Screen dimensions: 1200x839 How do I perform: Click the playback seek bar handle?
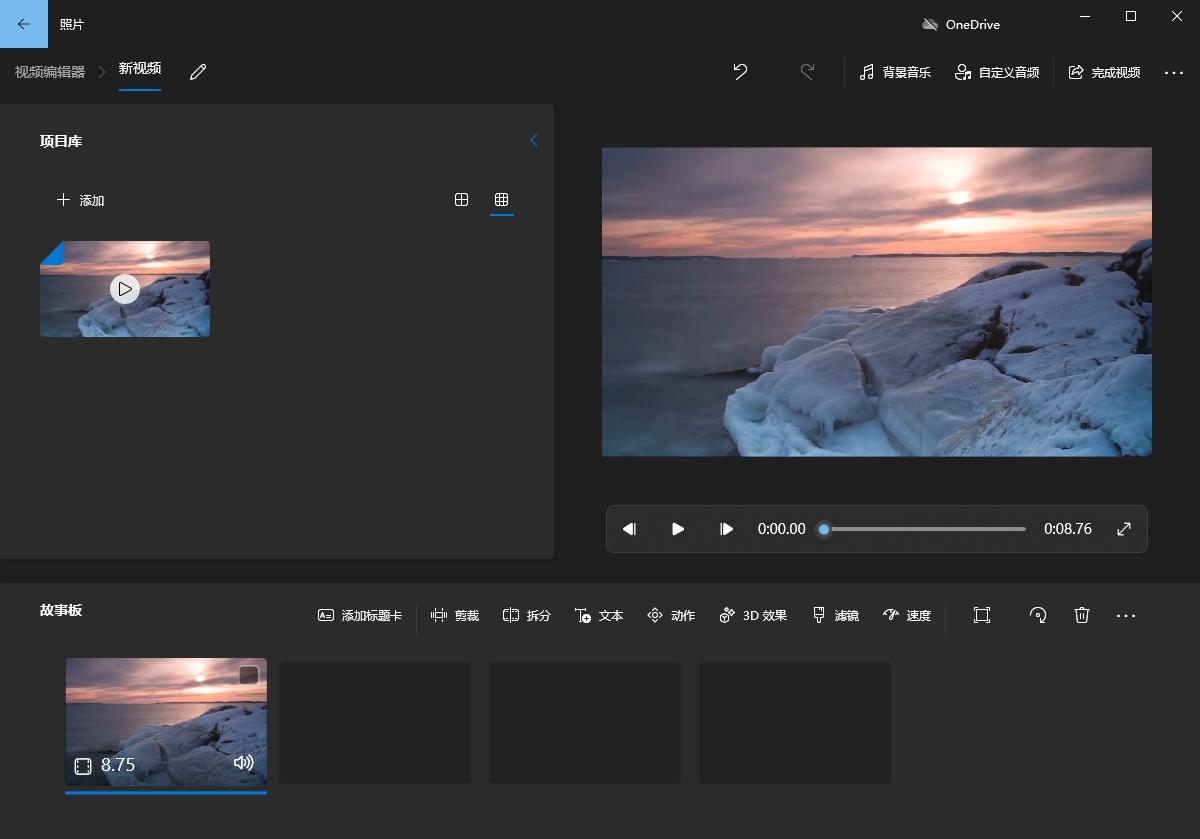tap(824, 529)
